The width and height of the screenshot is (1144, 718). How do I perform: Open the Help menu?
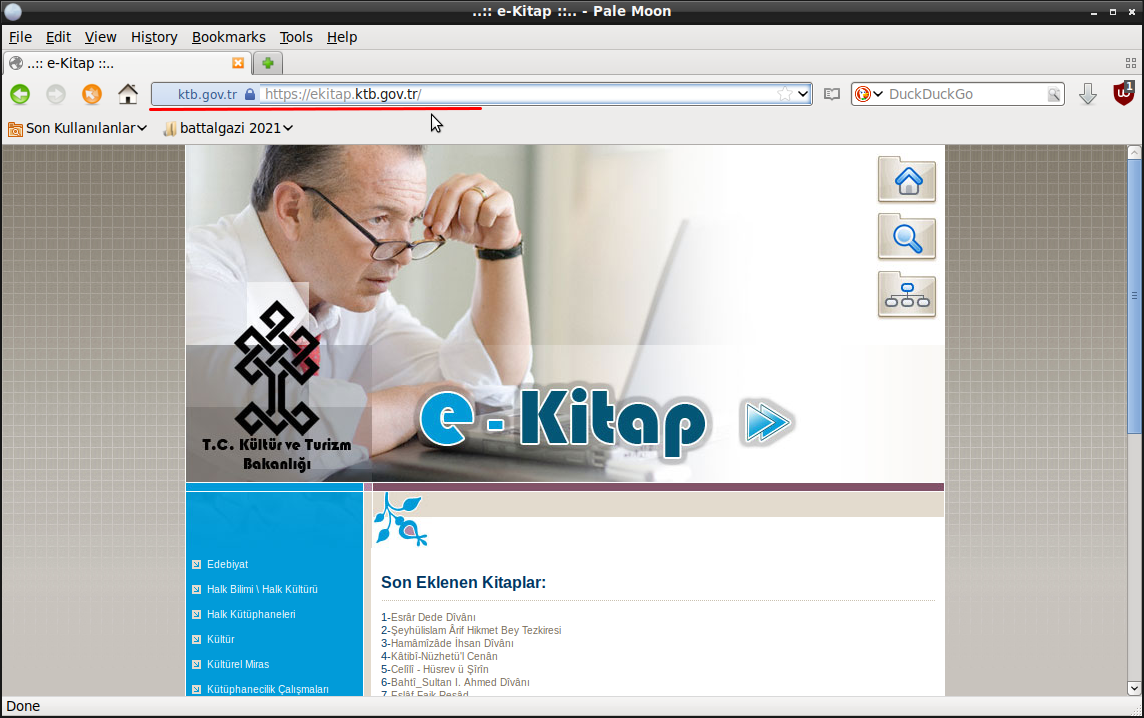[341, 37]
